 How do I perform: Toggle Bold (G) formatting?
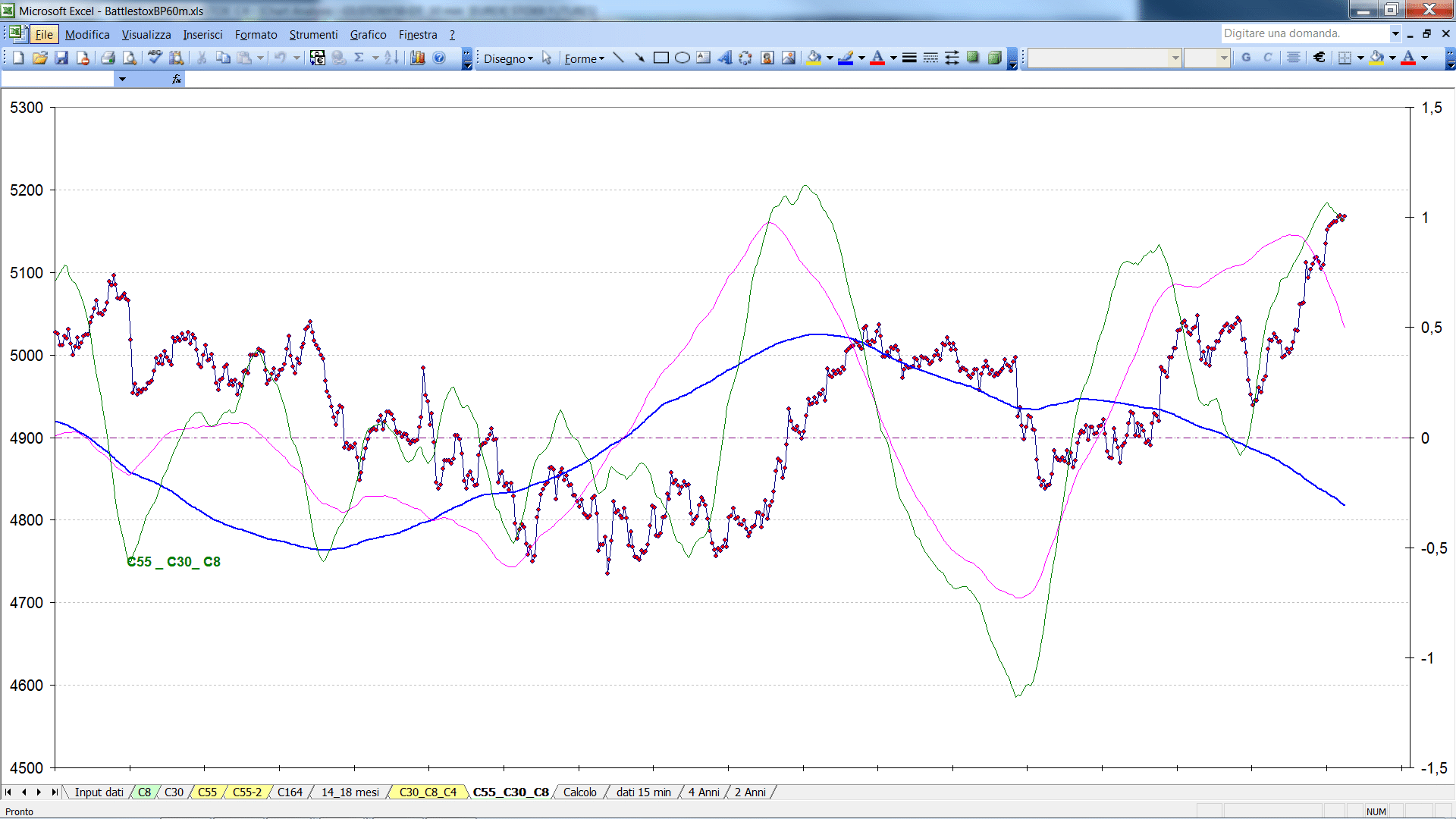click(x=1246, y=58)
